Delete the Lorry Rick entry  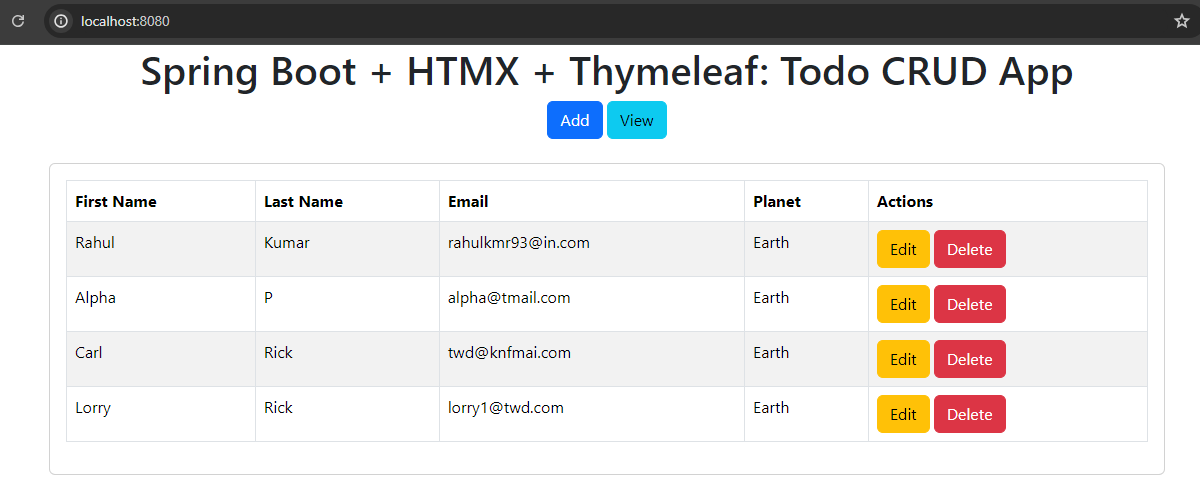pyautogui.click(x=969, y=414)
